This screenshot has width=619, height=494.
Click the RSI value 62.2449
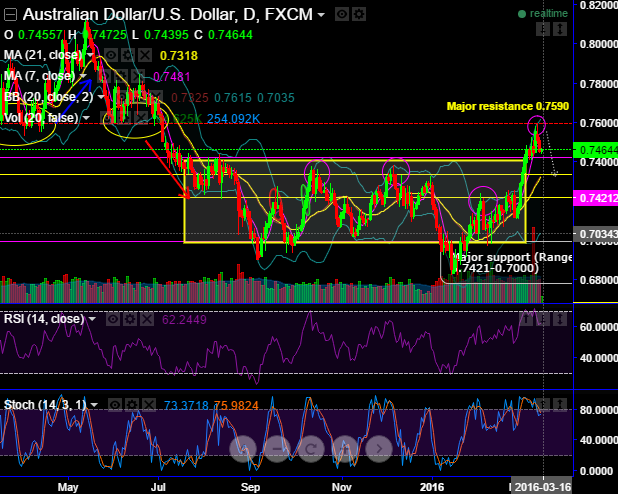pos(184,319)
